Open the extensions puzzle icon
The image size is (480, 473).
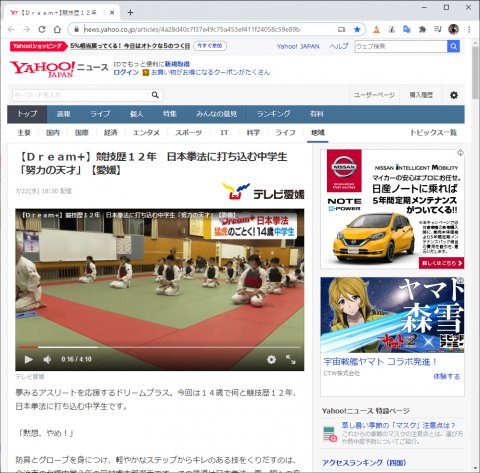[x=422, y=29]
